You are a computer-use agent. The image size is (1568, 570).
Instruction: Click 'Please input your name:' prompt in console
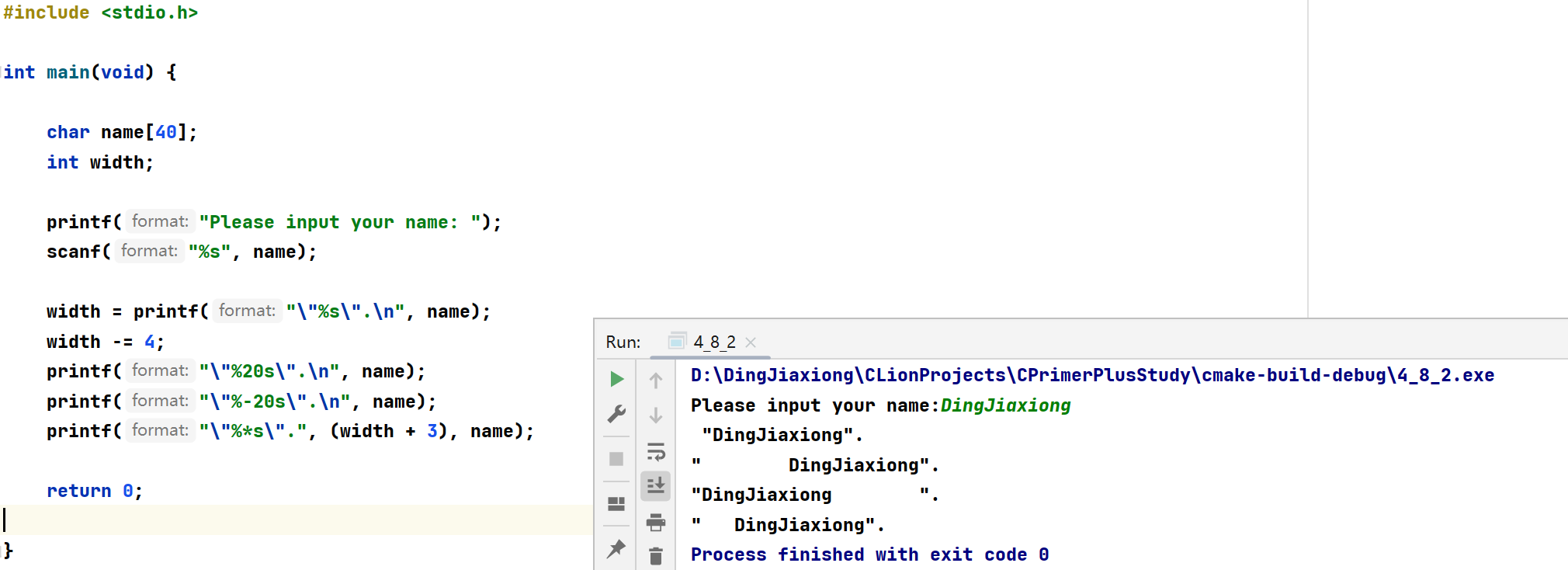pyautogui.click(x=815, y=405)
